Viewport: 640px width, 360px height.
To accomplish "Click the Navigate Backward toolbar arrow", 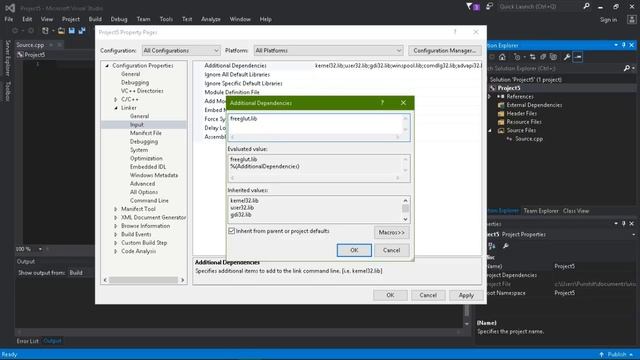I will [15, 31].
